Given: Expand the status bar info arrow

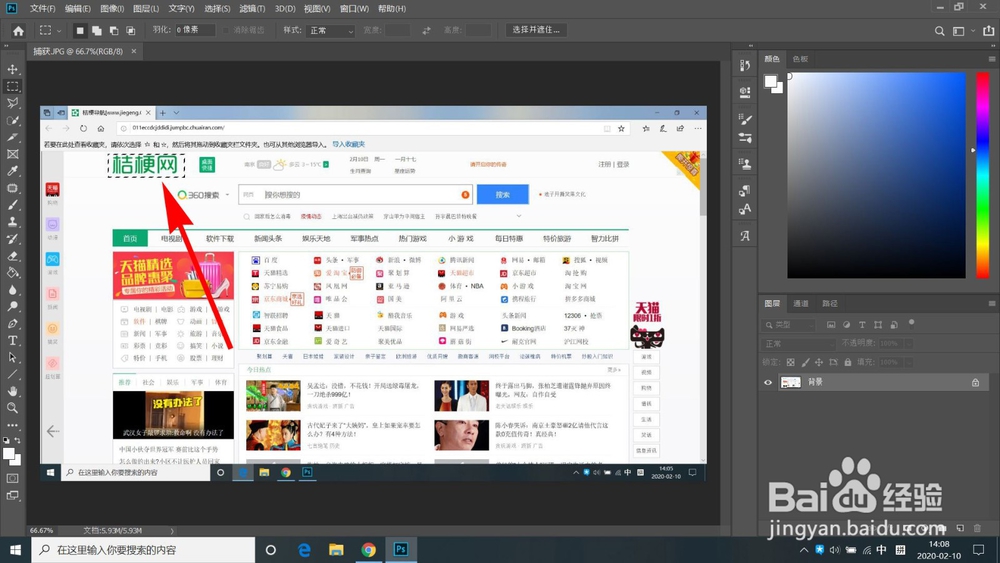Looking at the screenshot, I should pos(172,530).
